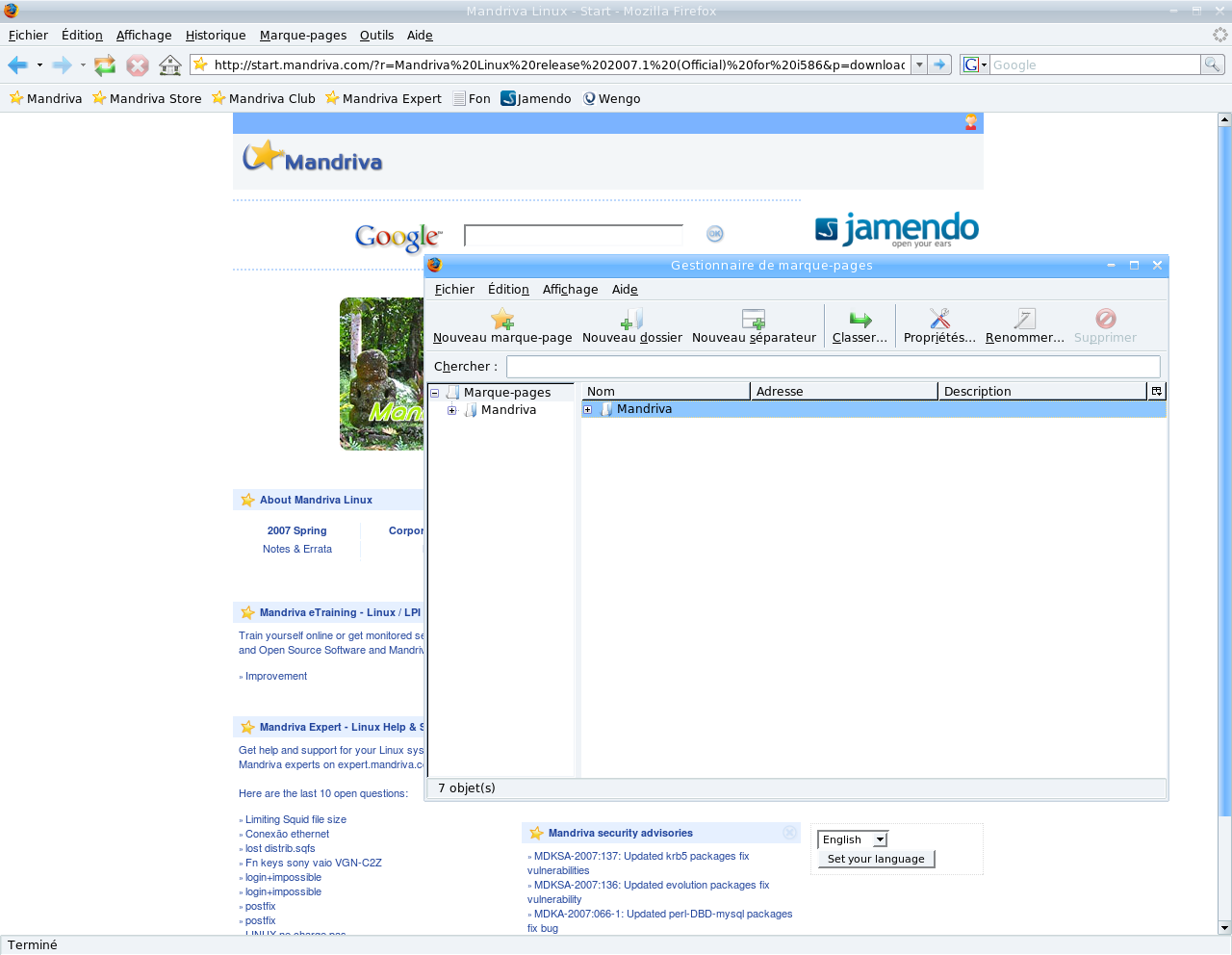Click Nouveau séparateur toolbar icon
The image size is (1232, 955).
[754, 326]
